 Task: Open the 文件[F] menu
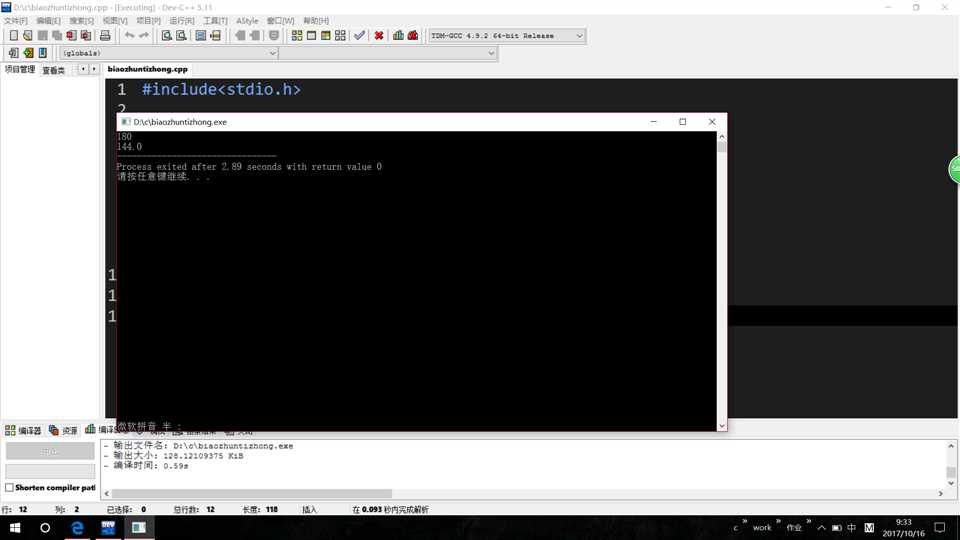click(15, 21)
